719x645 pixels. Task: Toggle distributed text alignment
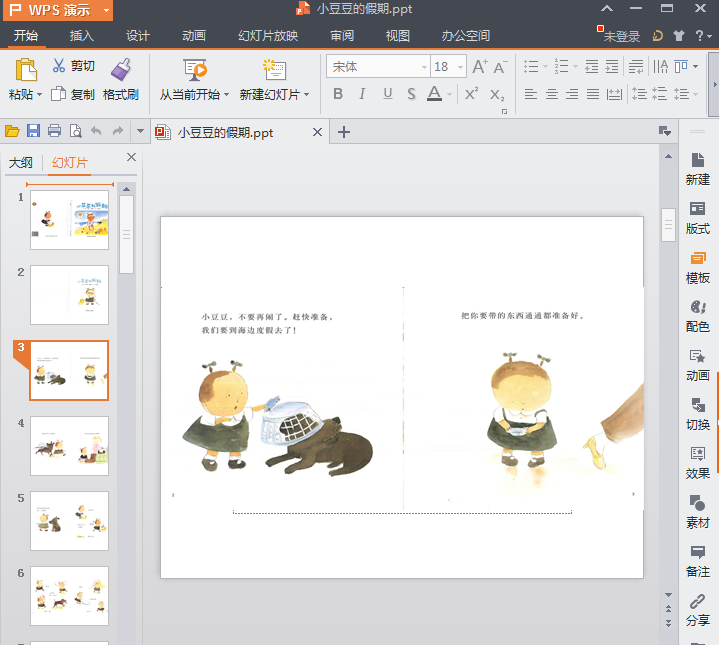614,94
